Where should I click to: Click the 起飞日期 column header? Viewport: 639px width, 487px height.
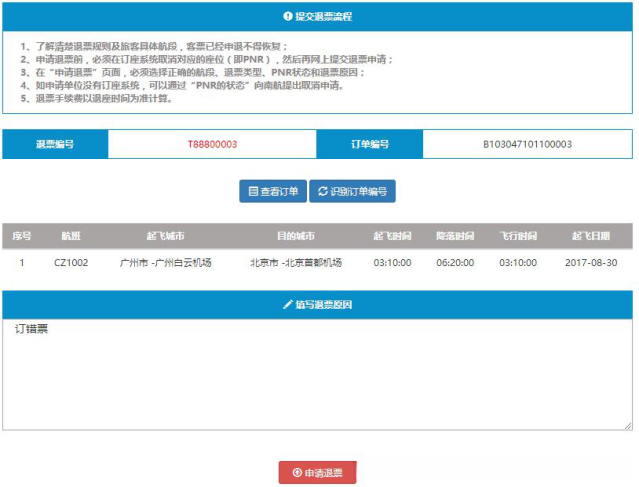(591, 236)
